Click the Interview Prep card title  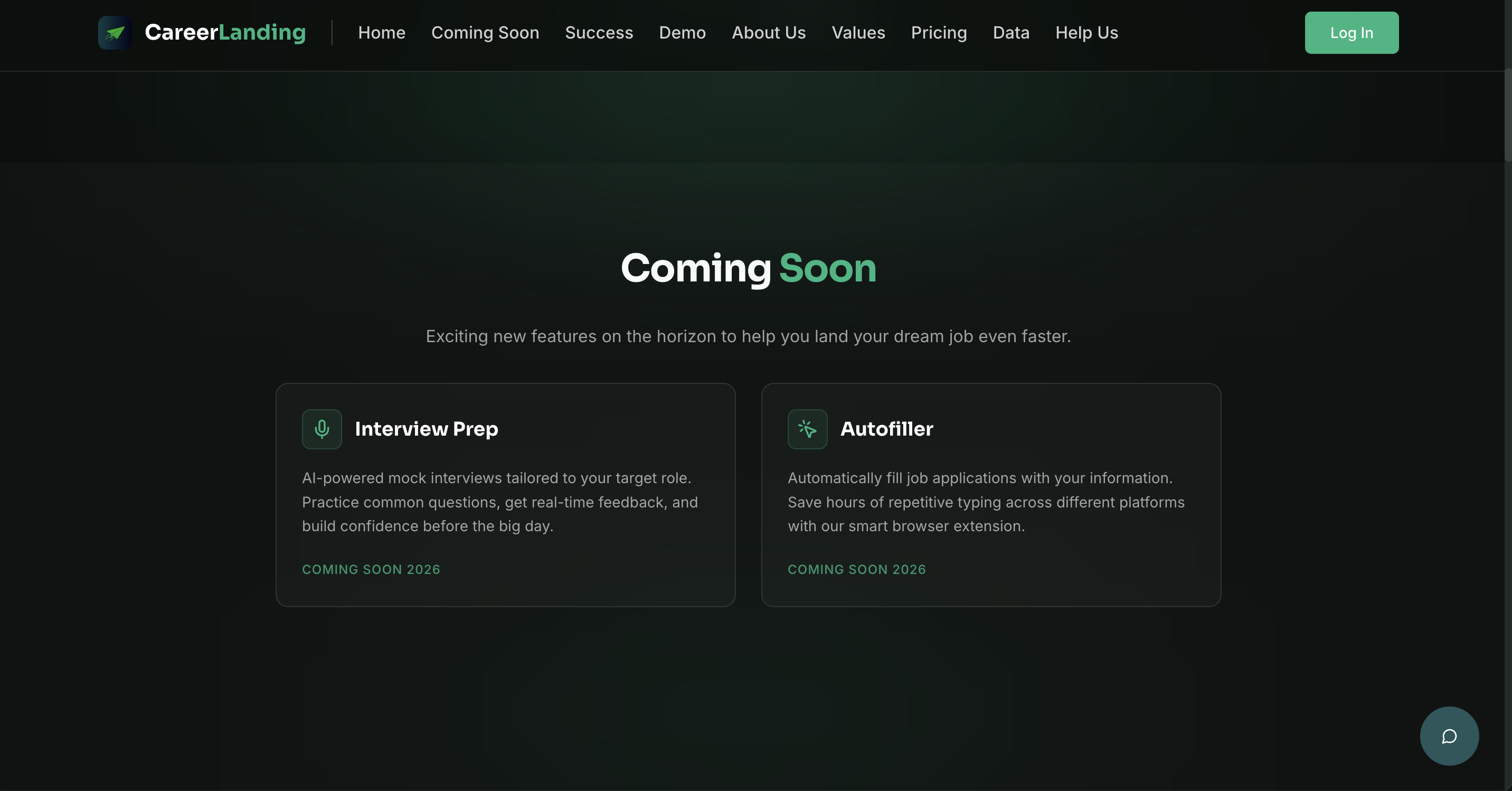tap(426, 429)
